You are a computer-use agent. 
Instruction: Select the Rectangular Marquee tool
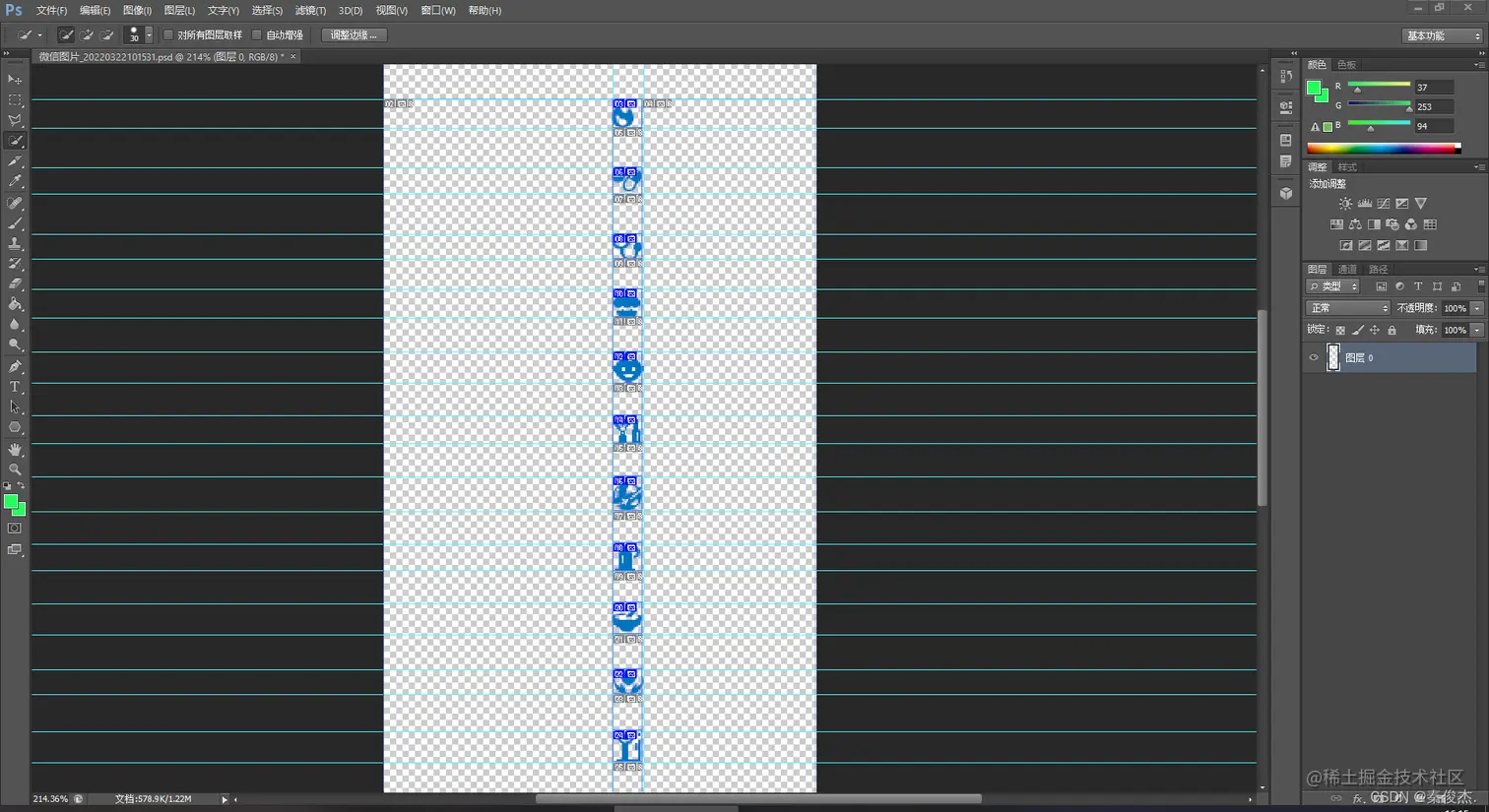(x=15, y=99)
